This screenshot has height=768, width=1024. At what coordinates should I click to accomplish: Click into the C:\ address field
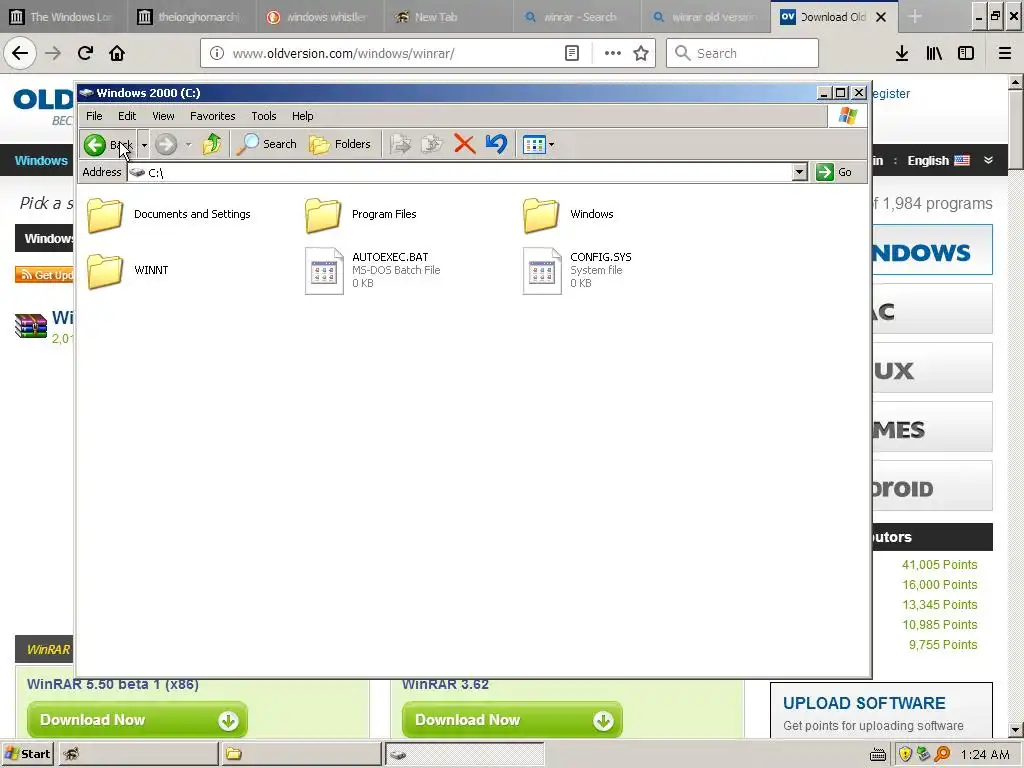(x=459, y=172)
